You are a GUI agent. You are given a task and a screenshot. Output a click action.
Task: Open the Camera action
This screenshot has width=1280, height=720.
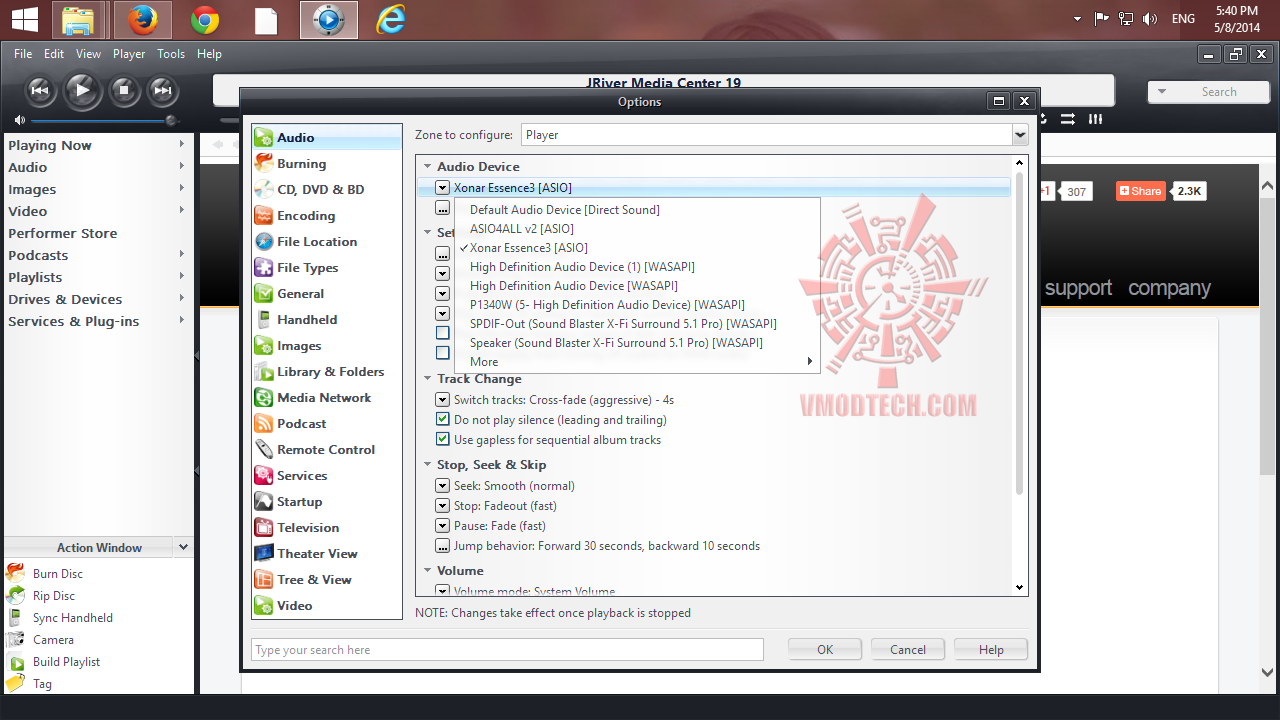pos(53,639)
